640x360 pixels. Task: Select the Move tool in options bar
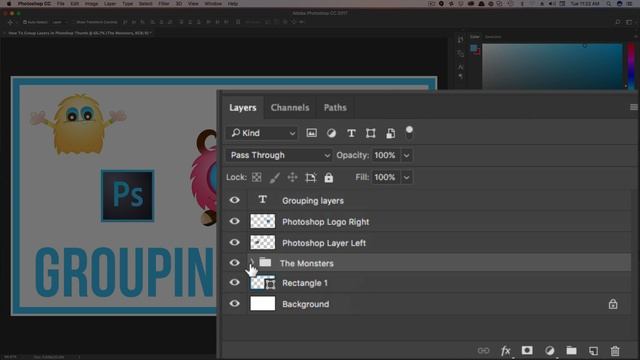click(10, 22)
